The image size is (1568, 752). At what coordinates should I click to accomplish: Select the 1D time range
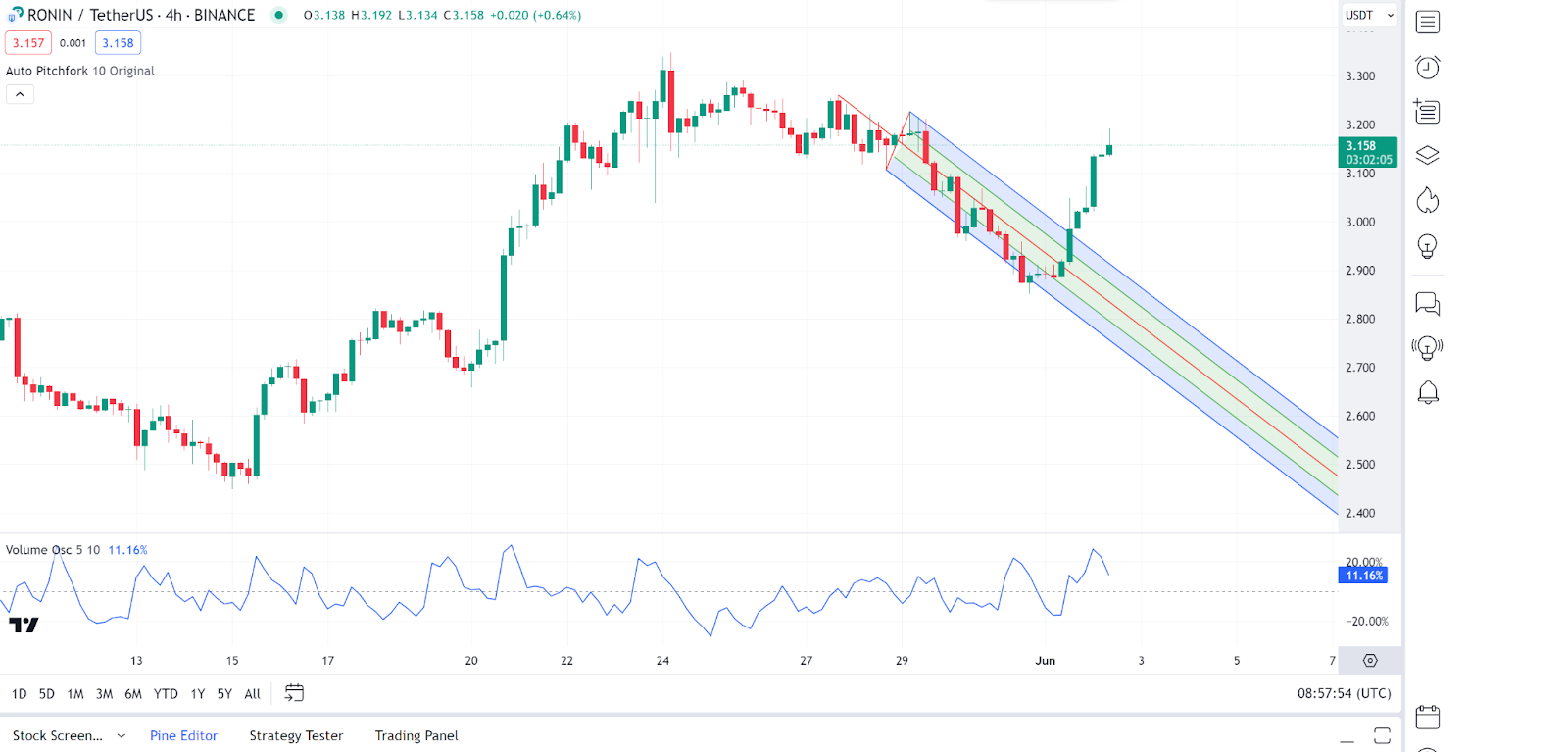click(19, 693)
